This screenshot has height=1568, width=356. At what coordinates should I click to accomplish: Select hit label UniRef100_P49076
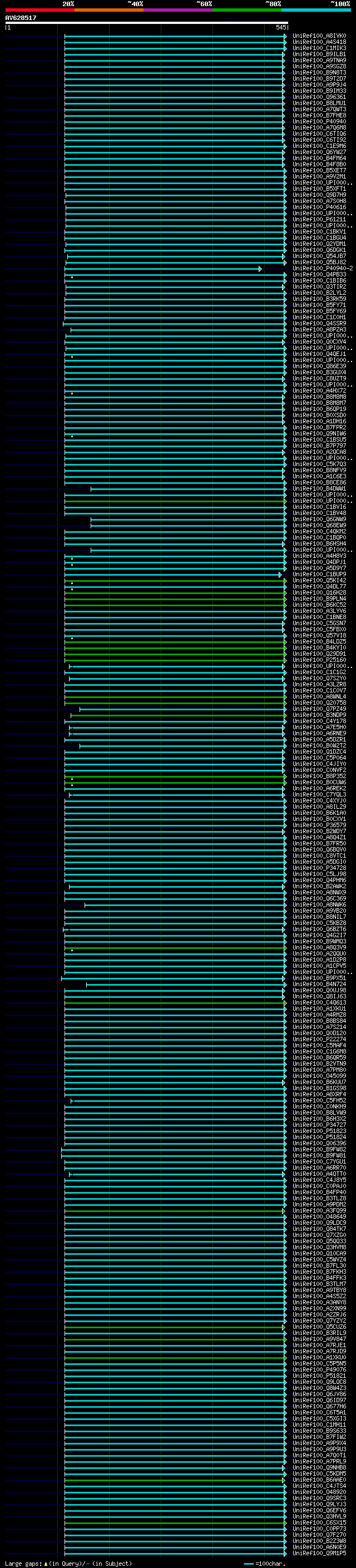[x=319, y=1369]
